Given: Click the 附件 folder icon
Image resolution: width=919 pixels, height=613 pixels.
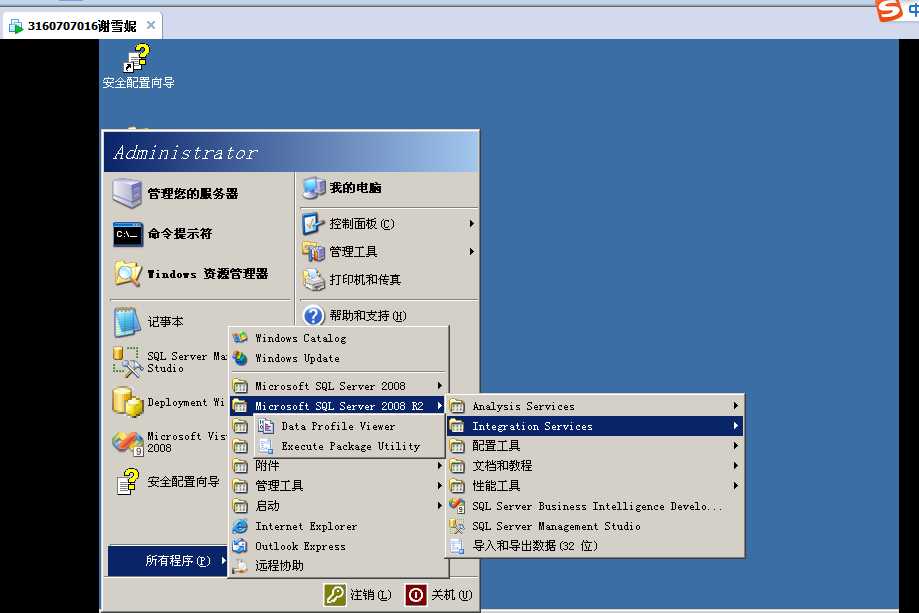Looking at the screenshot, I should click(240, 466).
